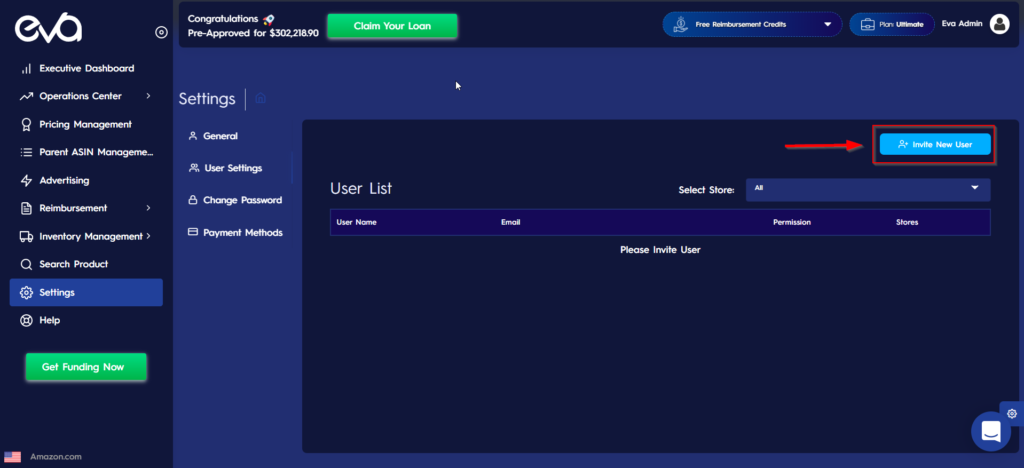Click the Change Password lock icon
The image size is (1024, 468).
click(x=193, y=200)
